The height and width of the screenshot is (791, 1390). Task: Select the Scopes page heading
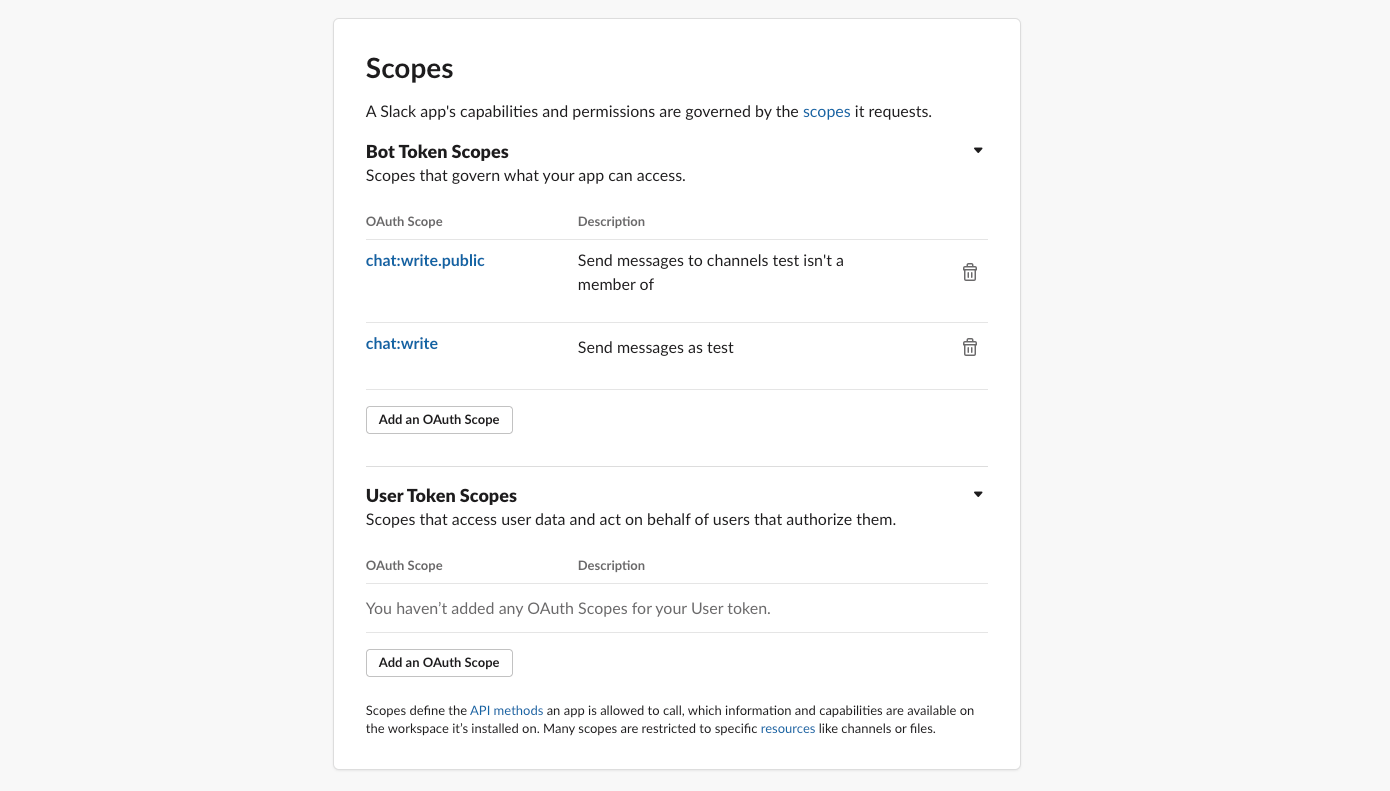tap(409, 68)
